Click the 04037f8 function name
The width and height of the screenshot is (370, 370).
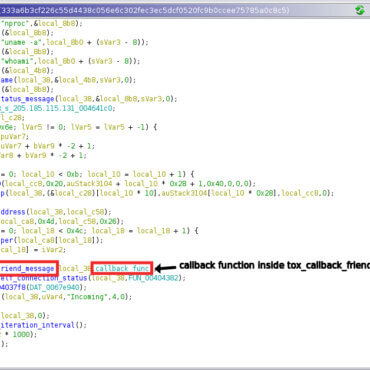pyautogui.click(x=13, y=287)
